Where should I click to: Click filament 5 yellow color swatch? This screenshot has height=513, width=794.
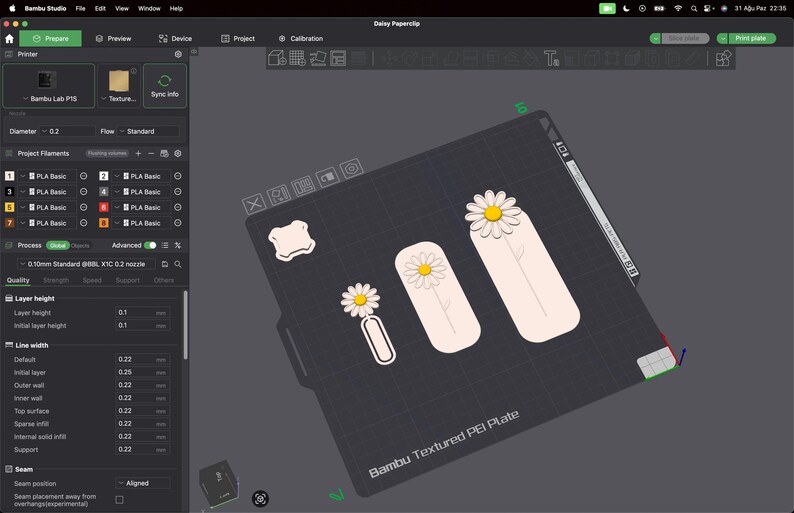[x=9, y=207]
